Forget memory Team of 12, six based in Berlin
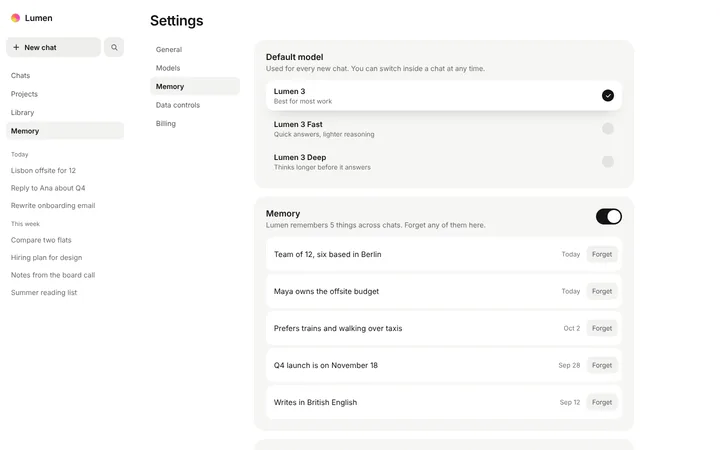This screenshot has width=720, height=450. point(602,254)
